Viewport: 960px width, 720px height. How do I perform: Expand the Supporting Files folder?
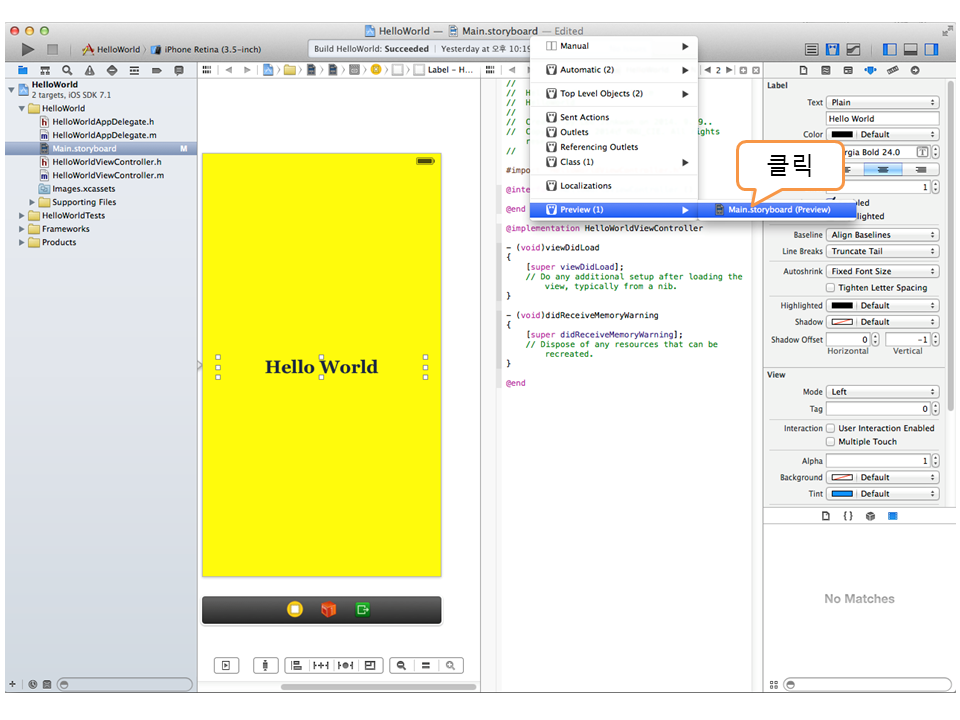pos(32,202)
